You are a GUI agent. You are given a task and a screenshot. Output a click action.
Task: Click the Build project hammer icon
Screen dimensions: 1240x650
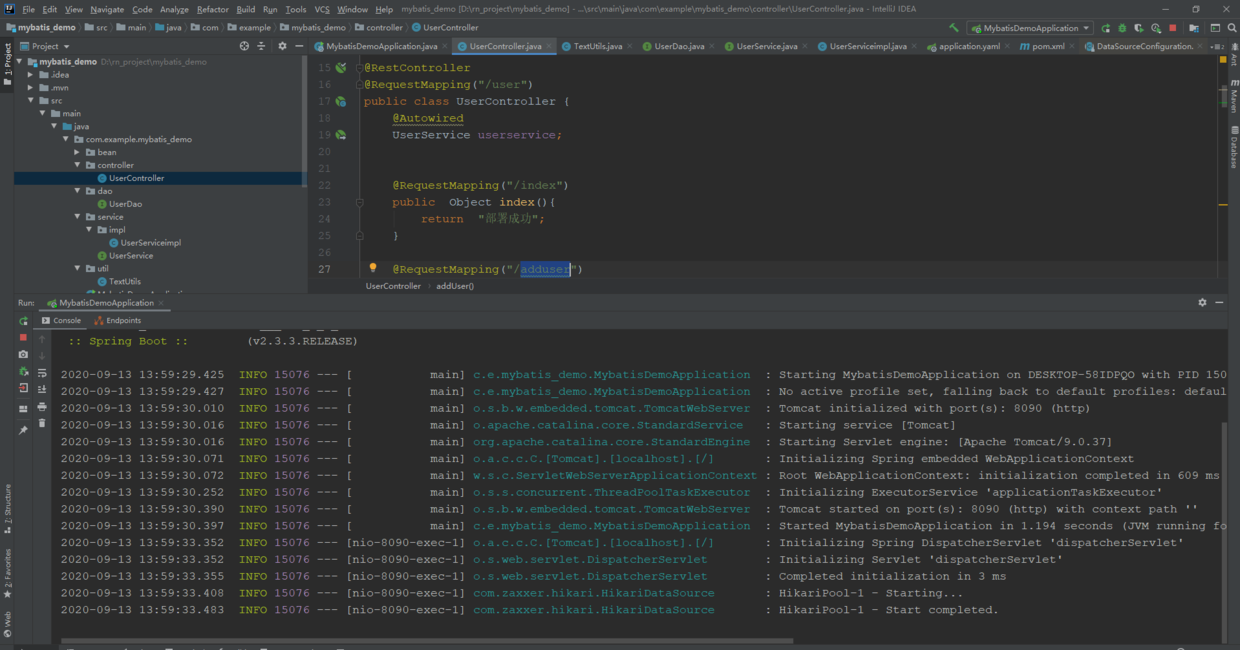tap(953, 28)
